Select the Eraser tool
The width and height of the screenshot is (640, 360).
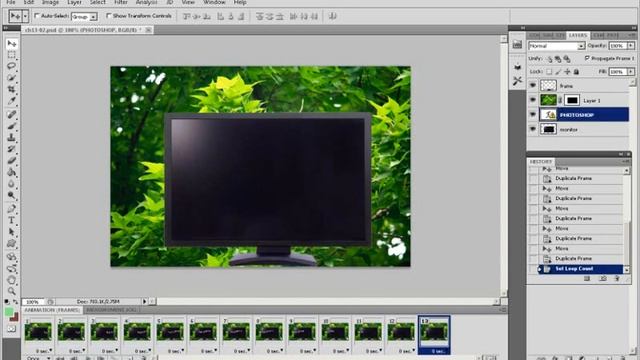coord(11,160)
